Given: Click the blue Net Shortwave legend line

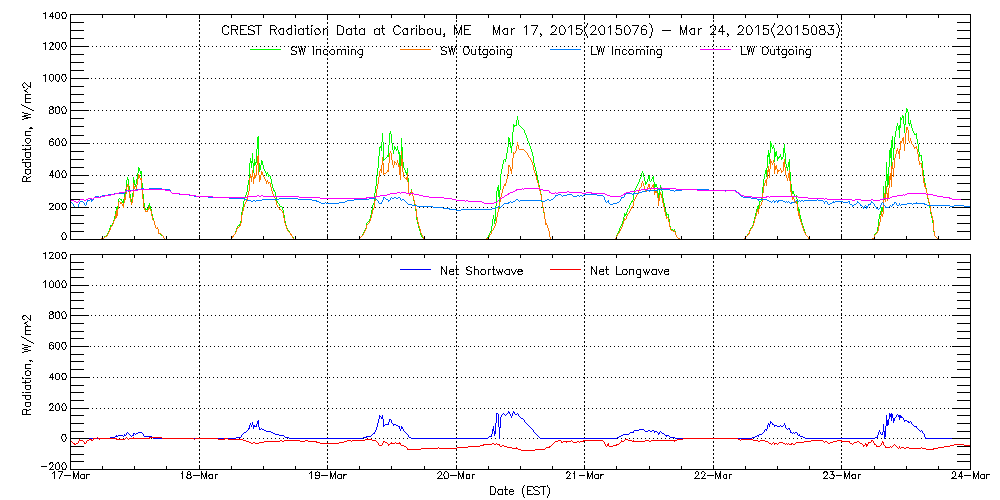Looking at the screenshot, I should (417, 270).
